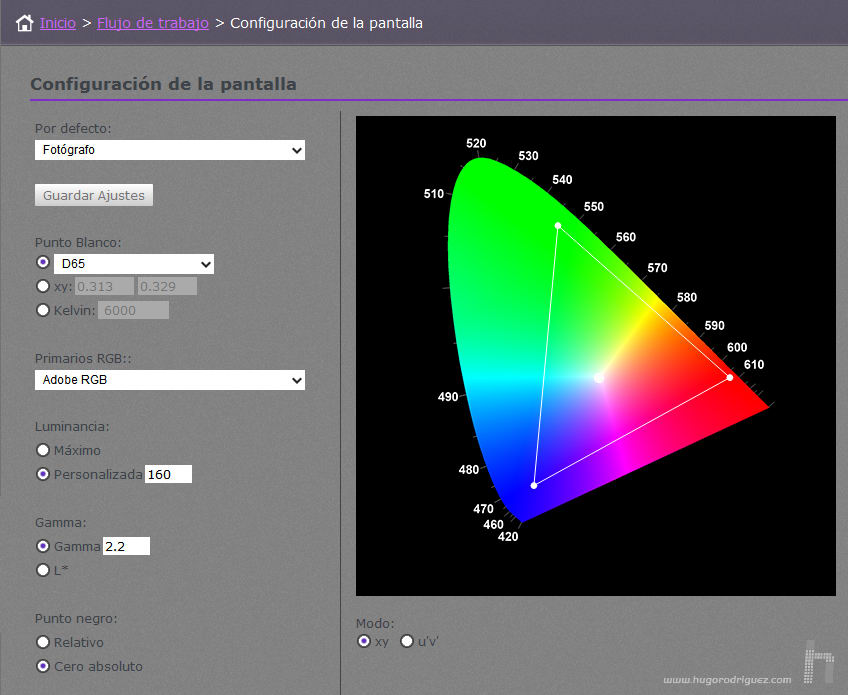This screenshot has height=695, width=848.
Task: Click the gamma value field 2.2
Action: pos(126,546)
